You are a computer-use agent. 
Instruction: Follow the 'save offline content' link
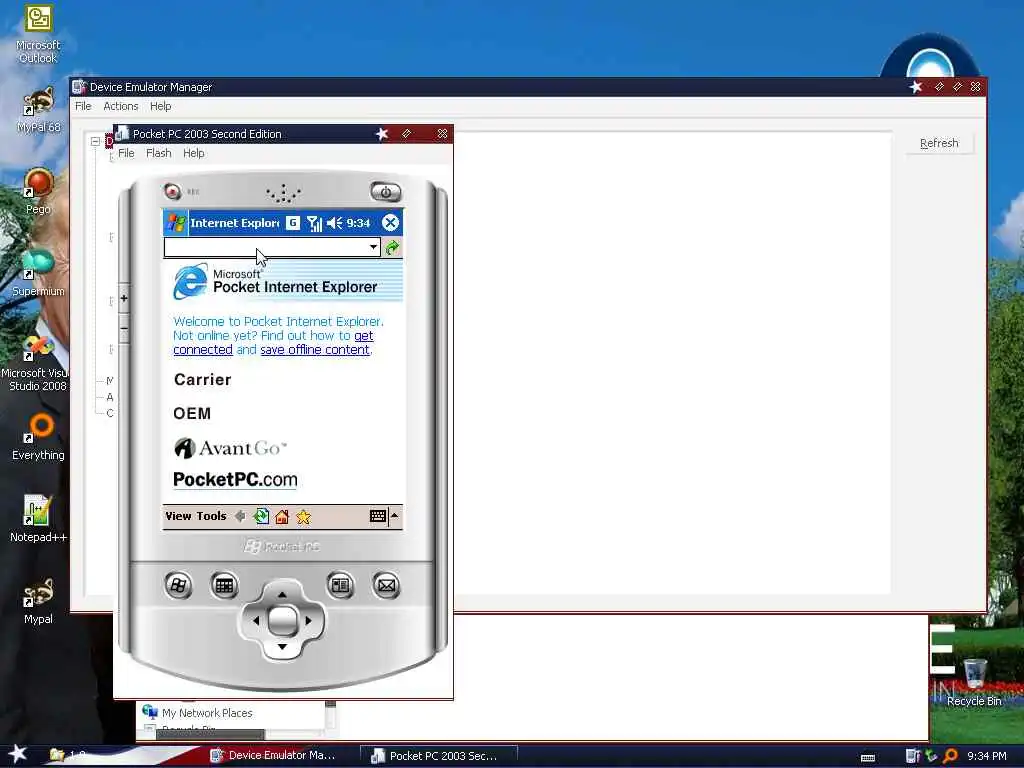[315, 350]
